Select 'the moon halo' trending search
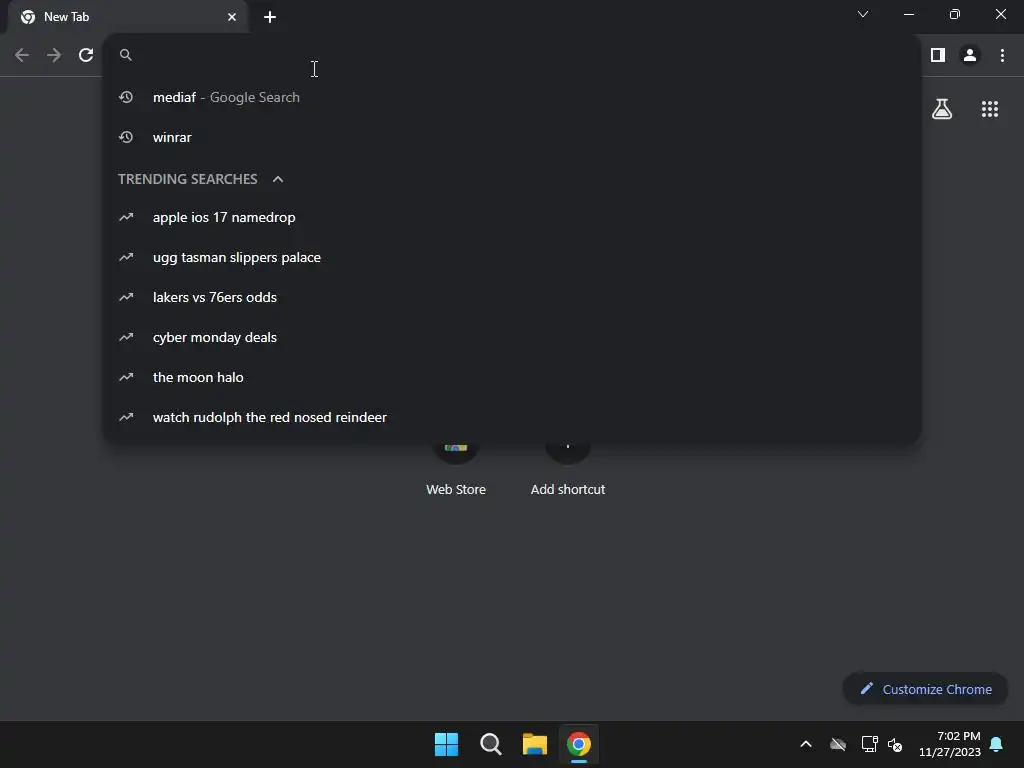This screenshot has height=768, width=1024. pos(512,377)
